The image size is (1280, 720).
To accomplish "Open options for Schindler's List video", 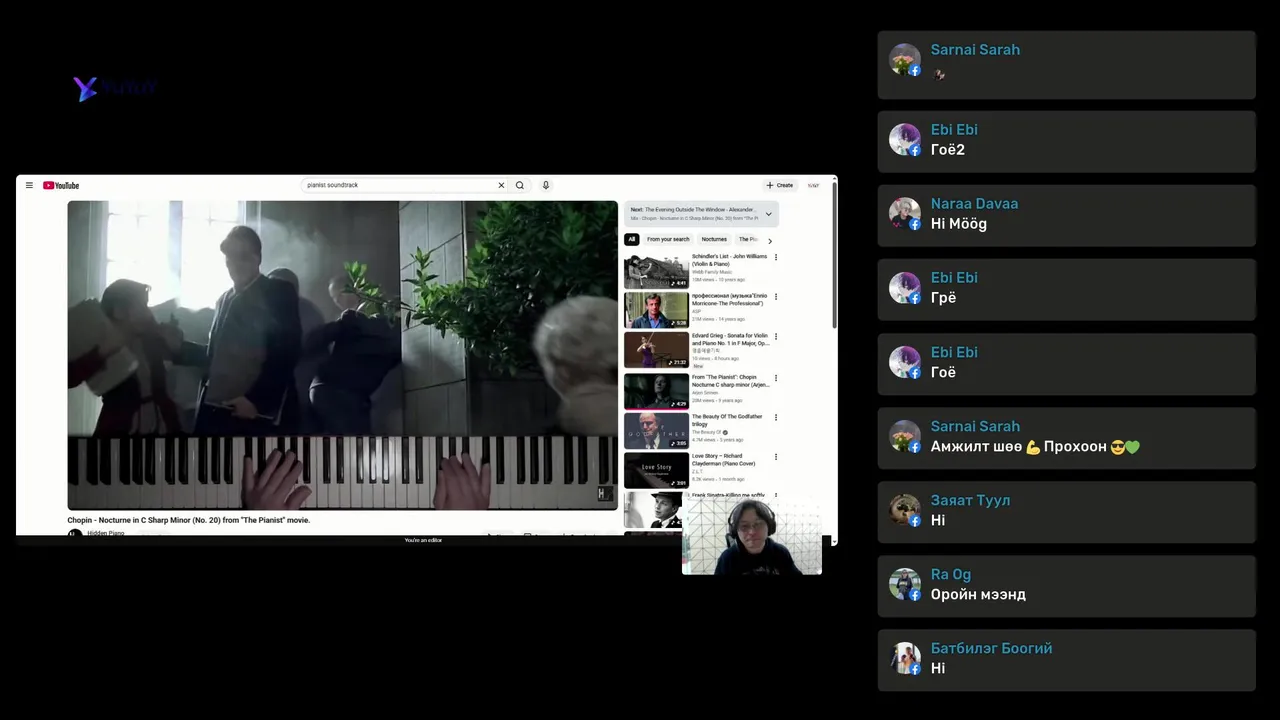I will tap(776, 257).
